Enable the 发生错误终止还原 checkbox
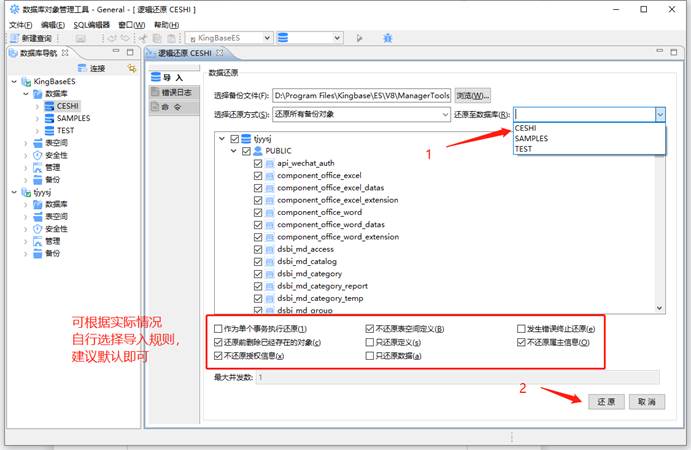This screenshot has height=450, width=691. pyautogui.click(x=521, y=328)
